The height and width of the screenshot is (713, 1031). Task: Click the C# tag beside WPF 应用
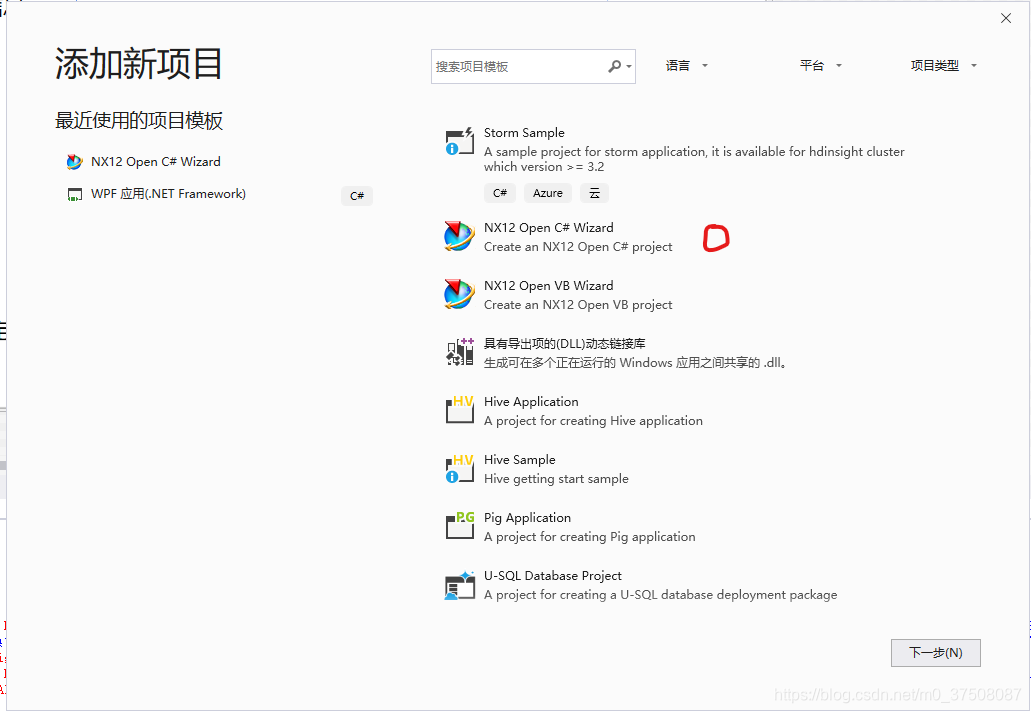point(357,196)
